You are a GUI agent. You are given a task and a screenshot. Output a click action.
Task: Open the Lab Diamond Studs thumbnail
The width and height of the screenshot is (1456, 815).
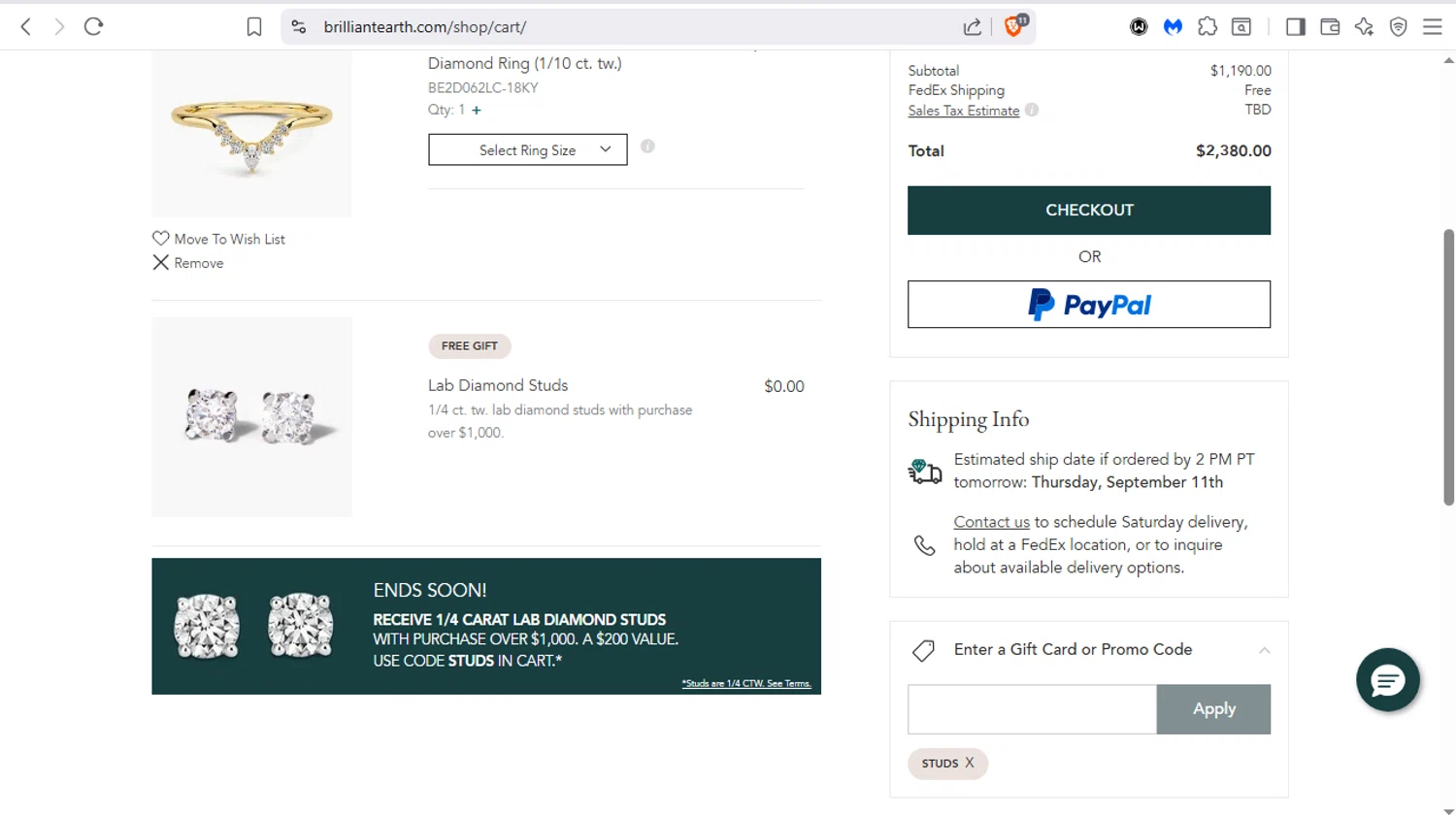[251, 417]
